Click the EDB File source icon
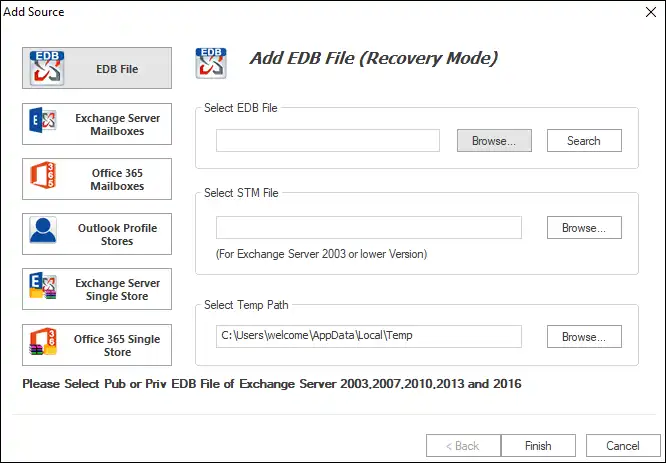This screenshot has height=463, width=666. click(x=47, y=68)
